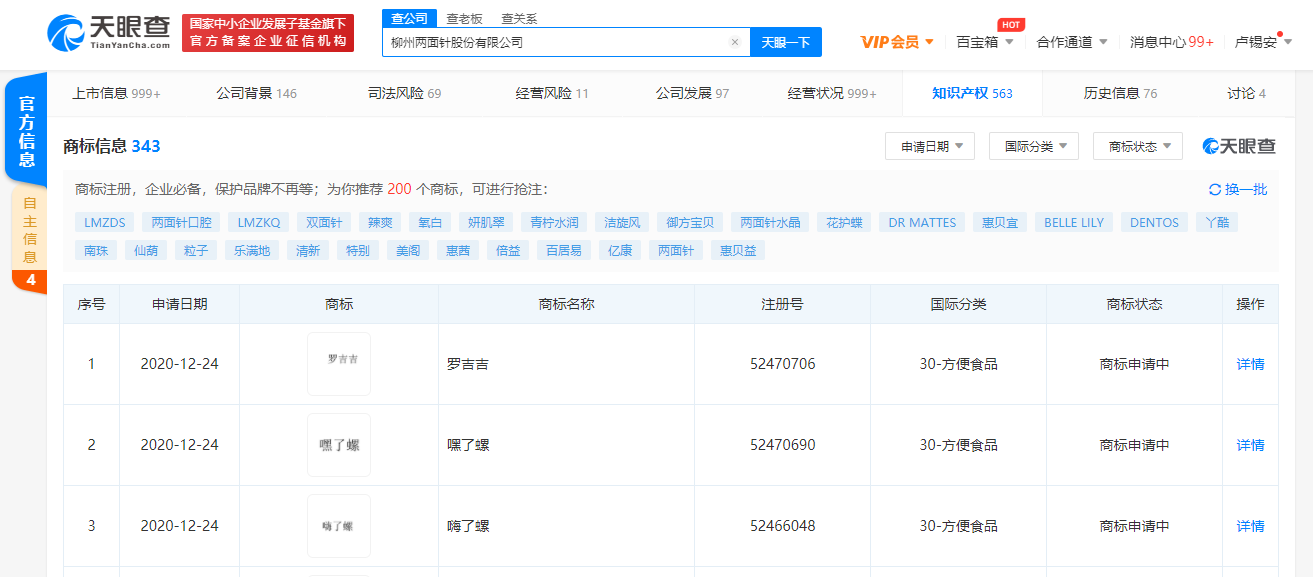Click the refresh 换一批 icon

click(1215, 189)
